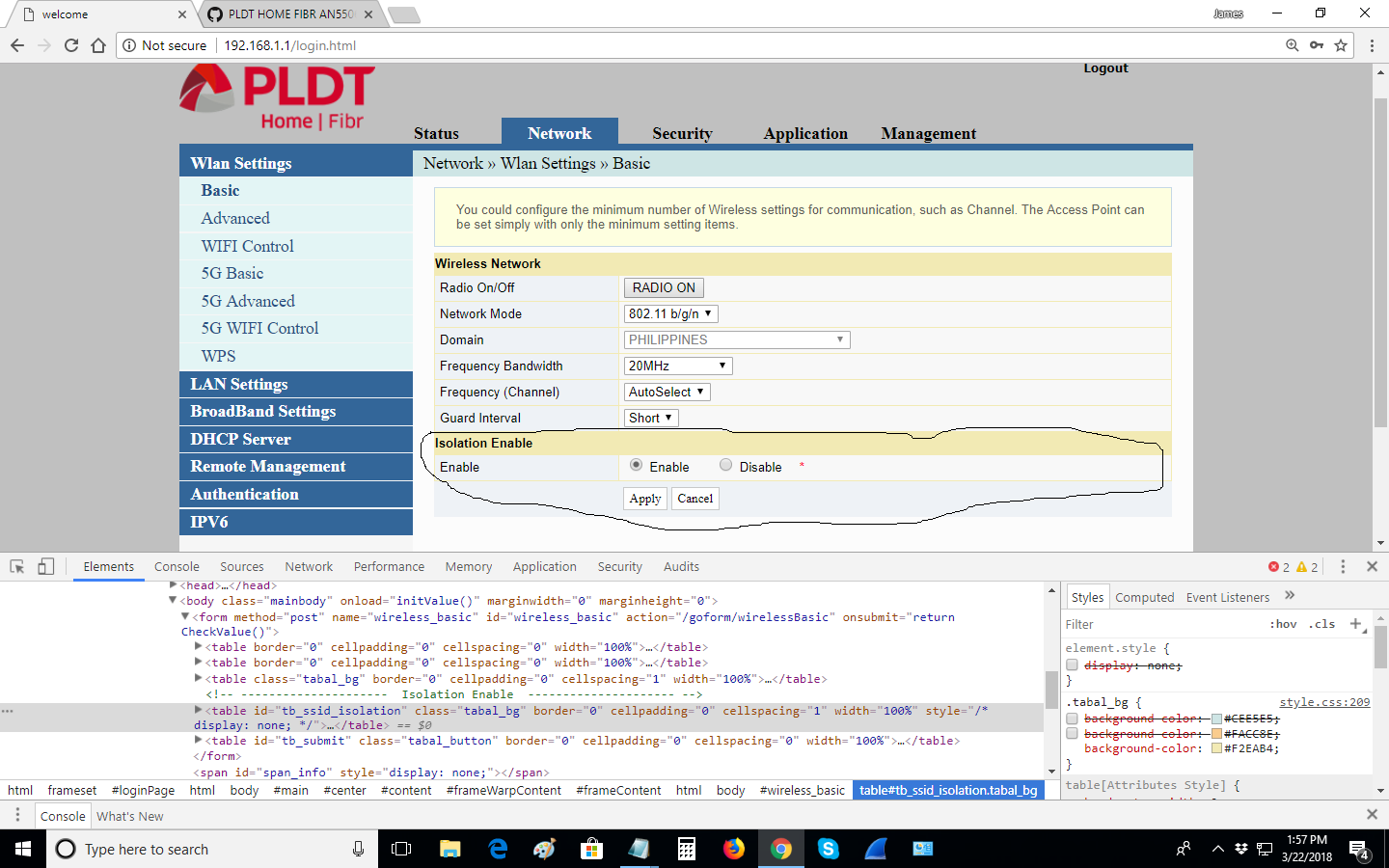Bookmark page with star icon
1389x868 pixels.
(1341, 45)
